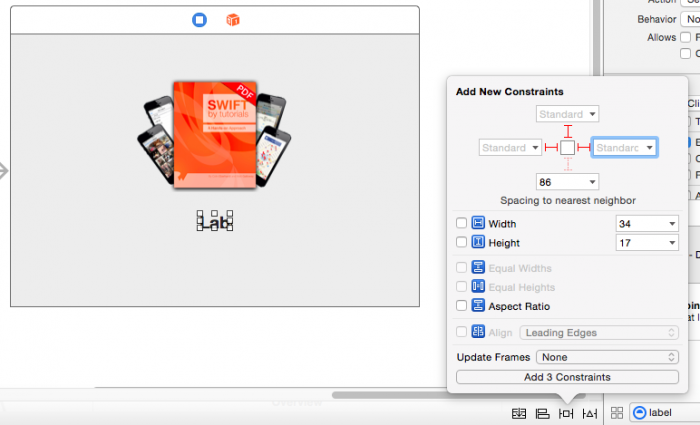The image size is (700, 425).
Task: Toggle the top spacing strut constraint
Action: [x=567, y=131]
